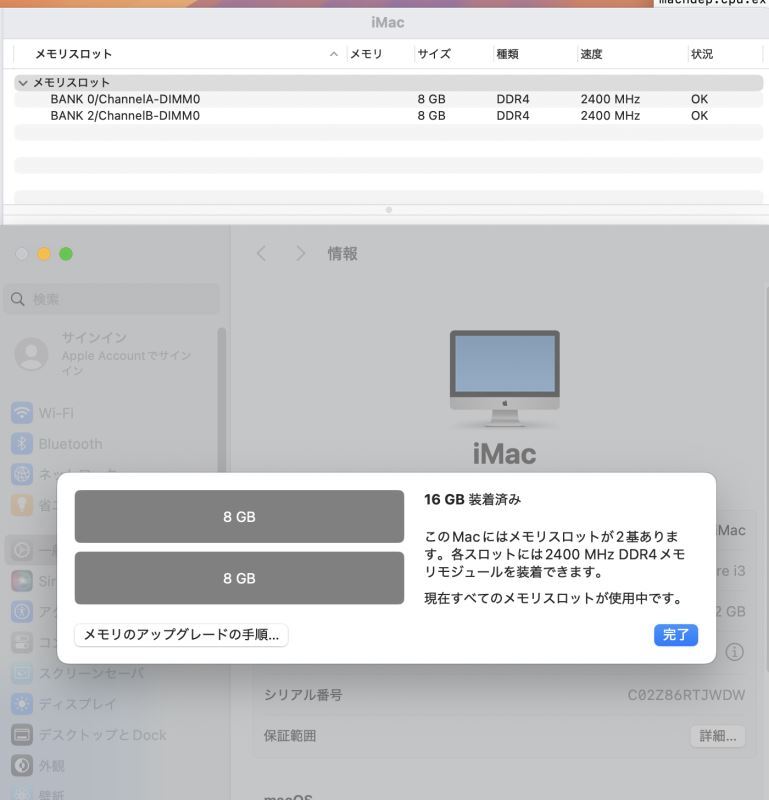Click the 速度 column header
Image resolution: width=769 pixels, height=800 pixels.
[591, 54]
